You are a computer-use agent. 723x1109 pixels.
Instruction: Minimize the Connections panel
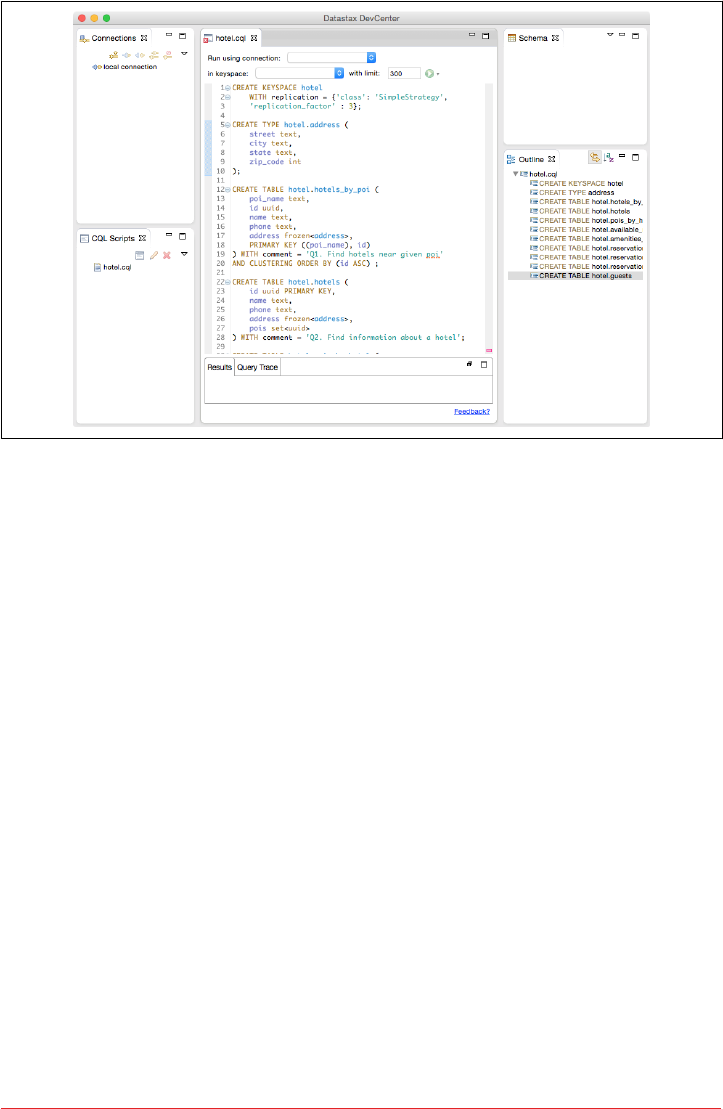(169, 35)
